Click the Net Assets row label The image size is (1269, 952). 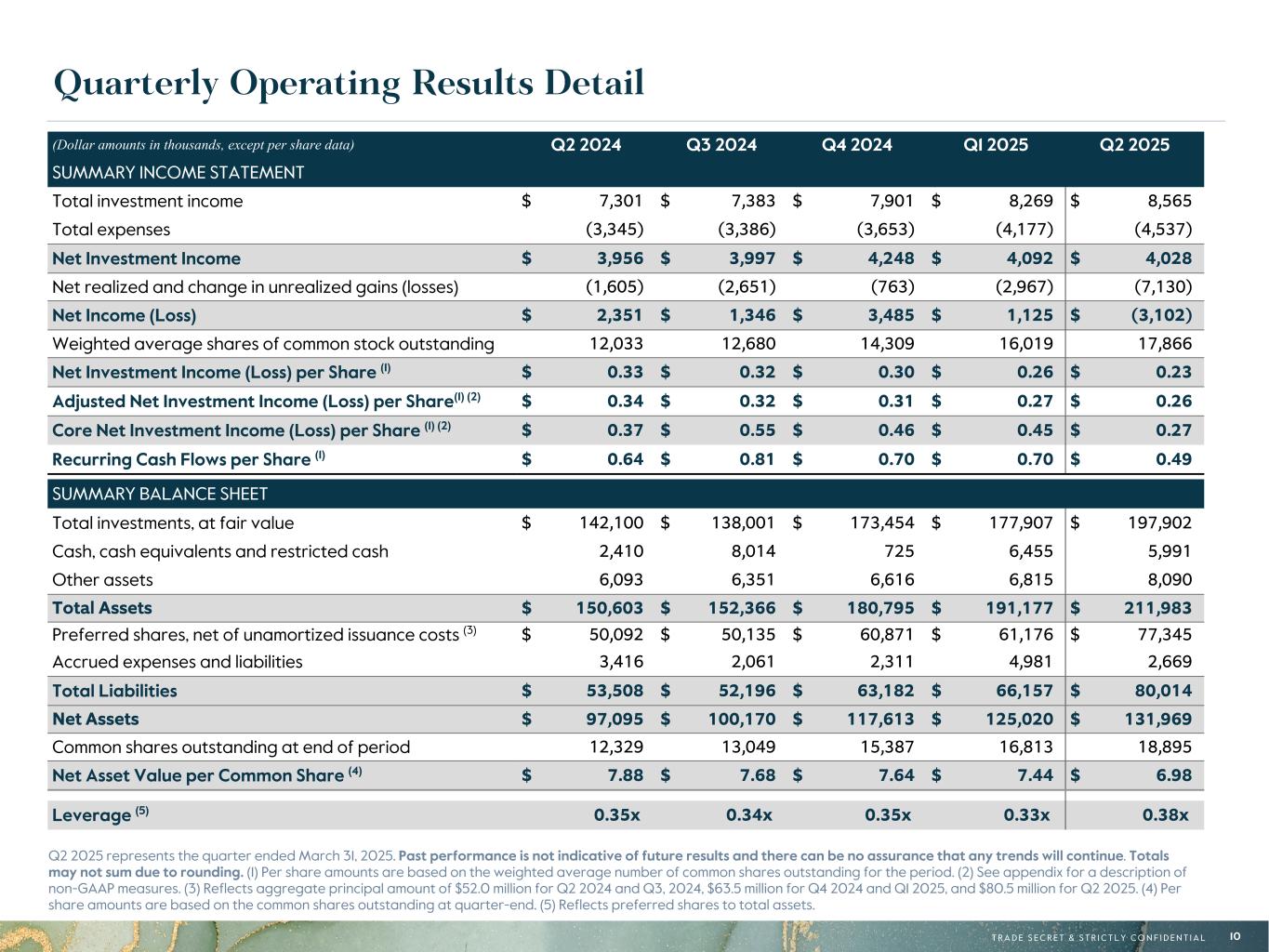pyautogui.click(x=96, y=719)
